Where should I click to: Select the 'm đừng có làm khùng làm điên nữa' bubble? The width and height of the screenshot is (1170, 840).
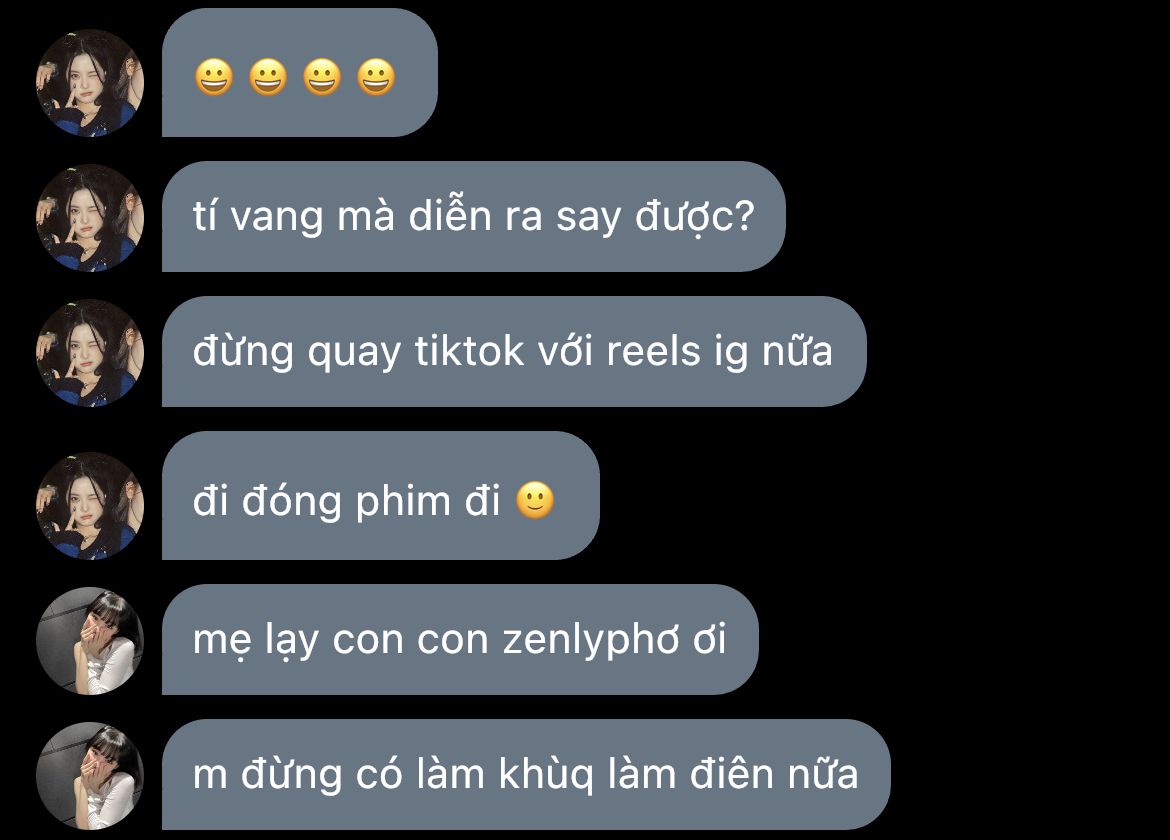(x=526, y=774)
